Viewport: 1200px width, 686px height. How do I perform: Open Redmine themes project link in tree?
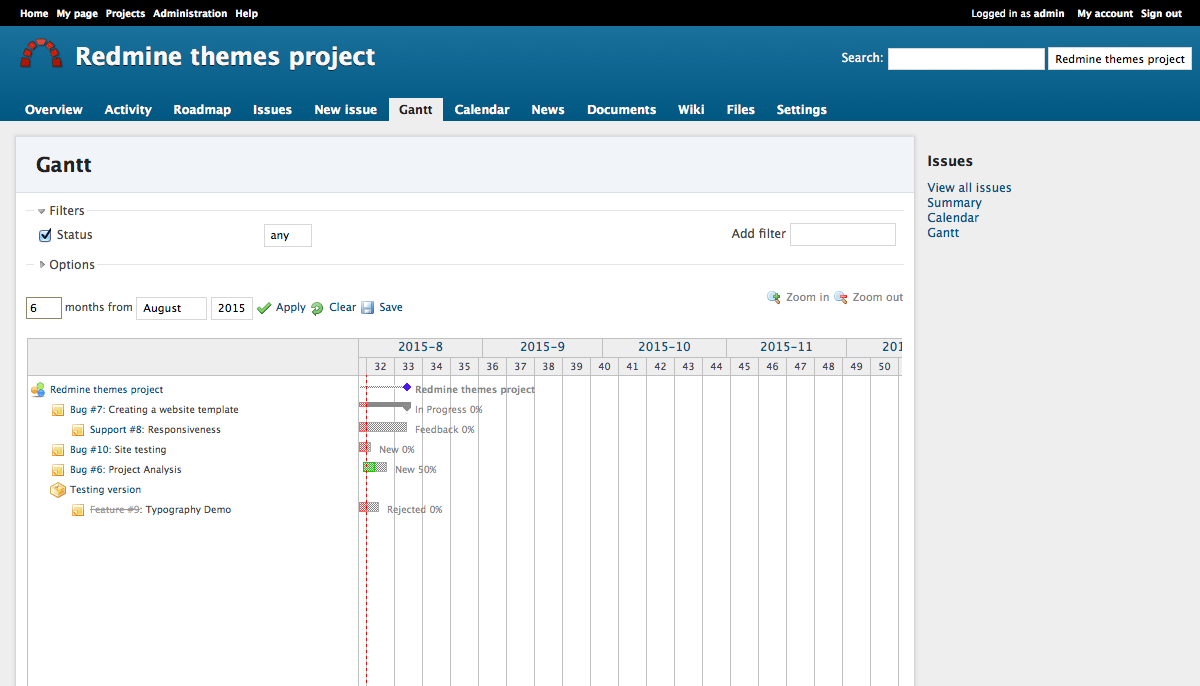coord(106,390)
